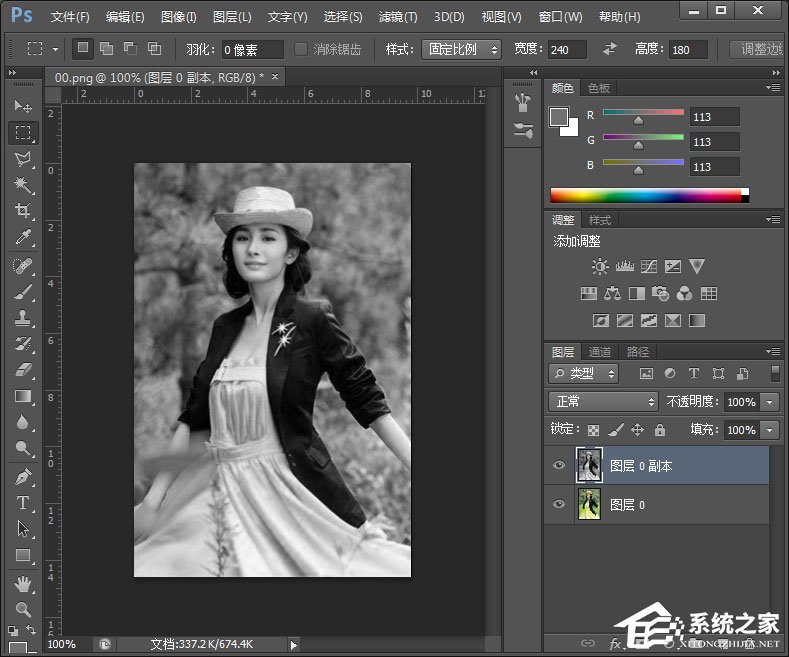
Task: Click the color spectrum ramp bar
Action: [645, 195]
